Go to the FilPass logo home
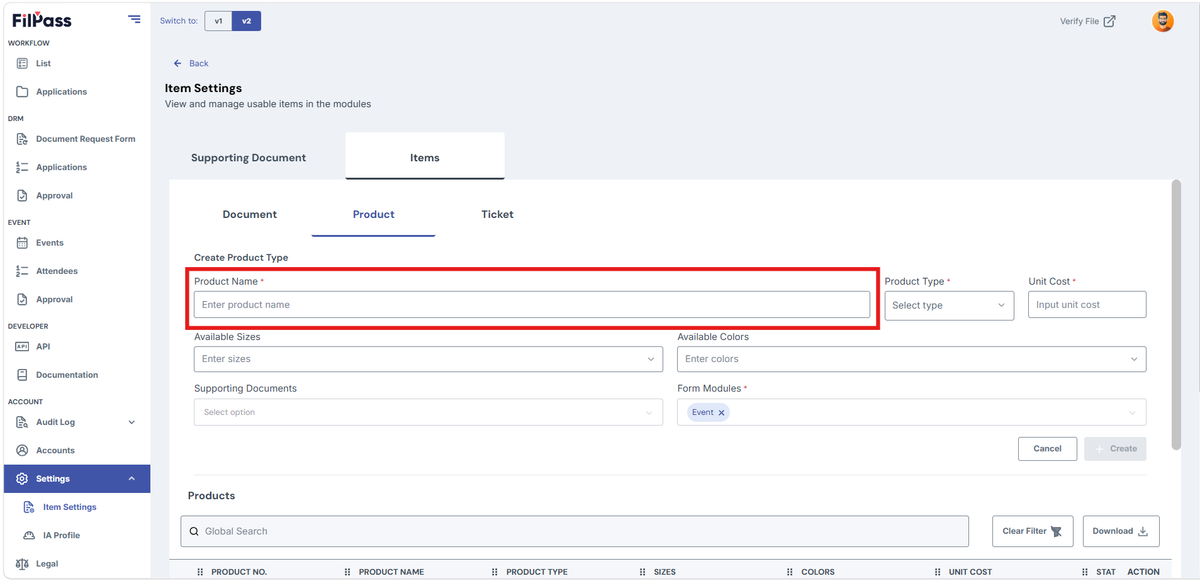Viewport: 1200px width, 580px height. pos(42,20)
